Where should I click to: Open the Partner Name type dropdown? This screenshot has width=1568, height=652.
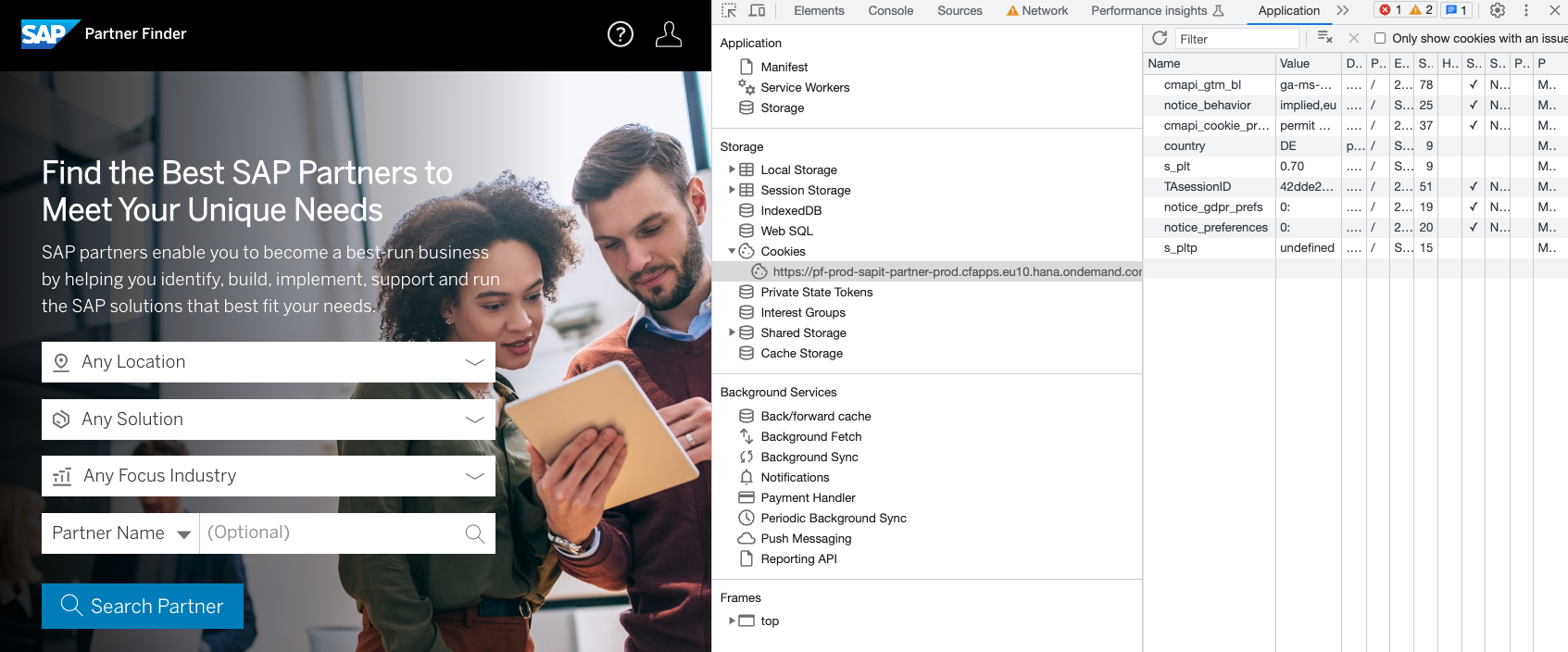pos(120,533)
